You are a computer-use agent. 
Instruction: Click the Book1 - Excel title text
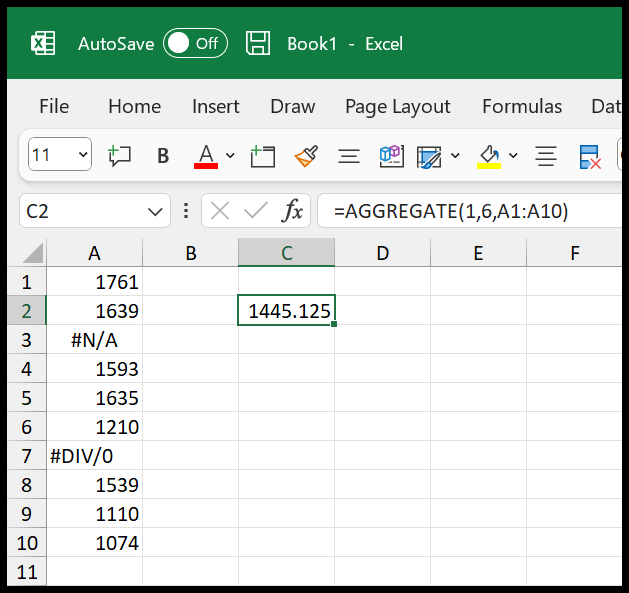point(345,43)
